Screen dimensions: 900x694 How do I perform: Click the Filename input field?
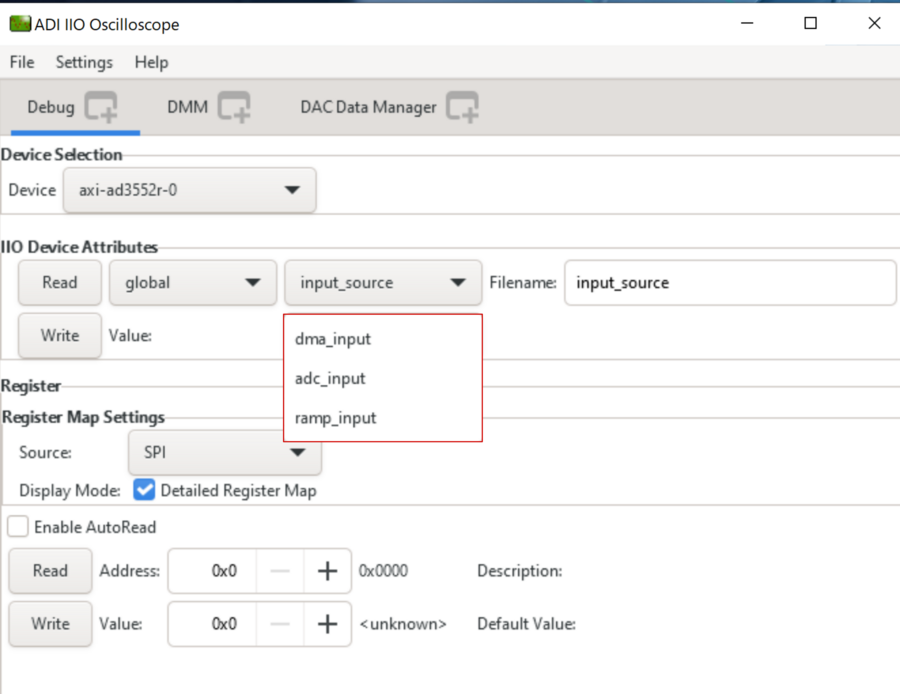[x=730, y=283]
